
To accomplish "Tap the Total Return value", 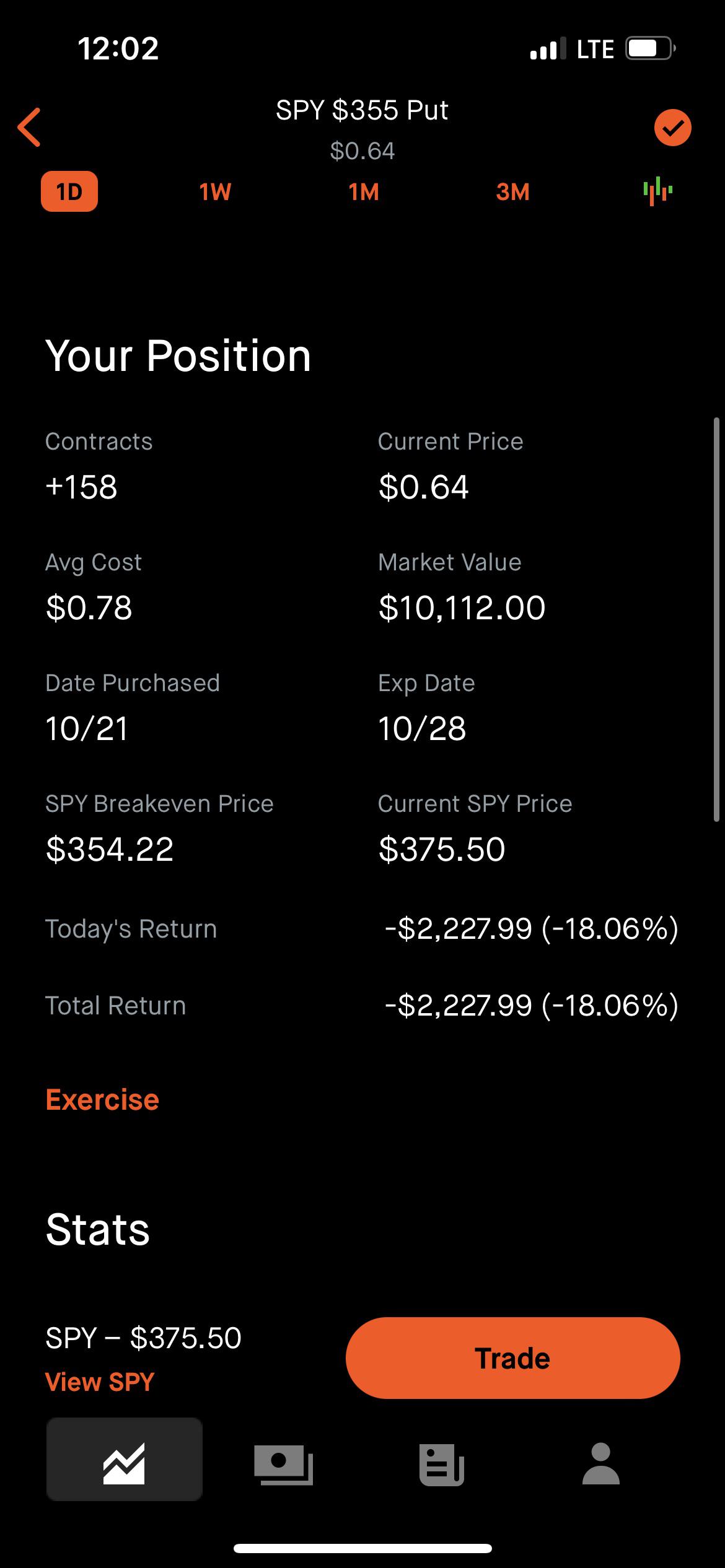I will point(531,1006).
